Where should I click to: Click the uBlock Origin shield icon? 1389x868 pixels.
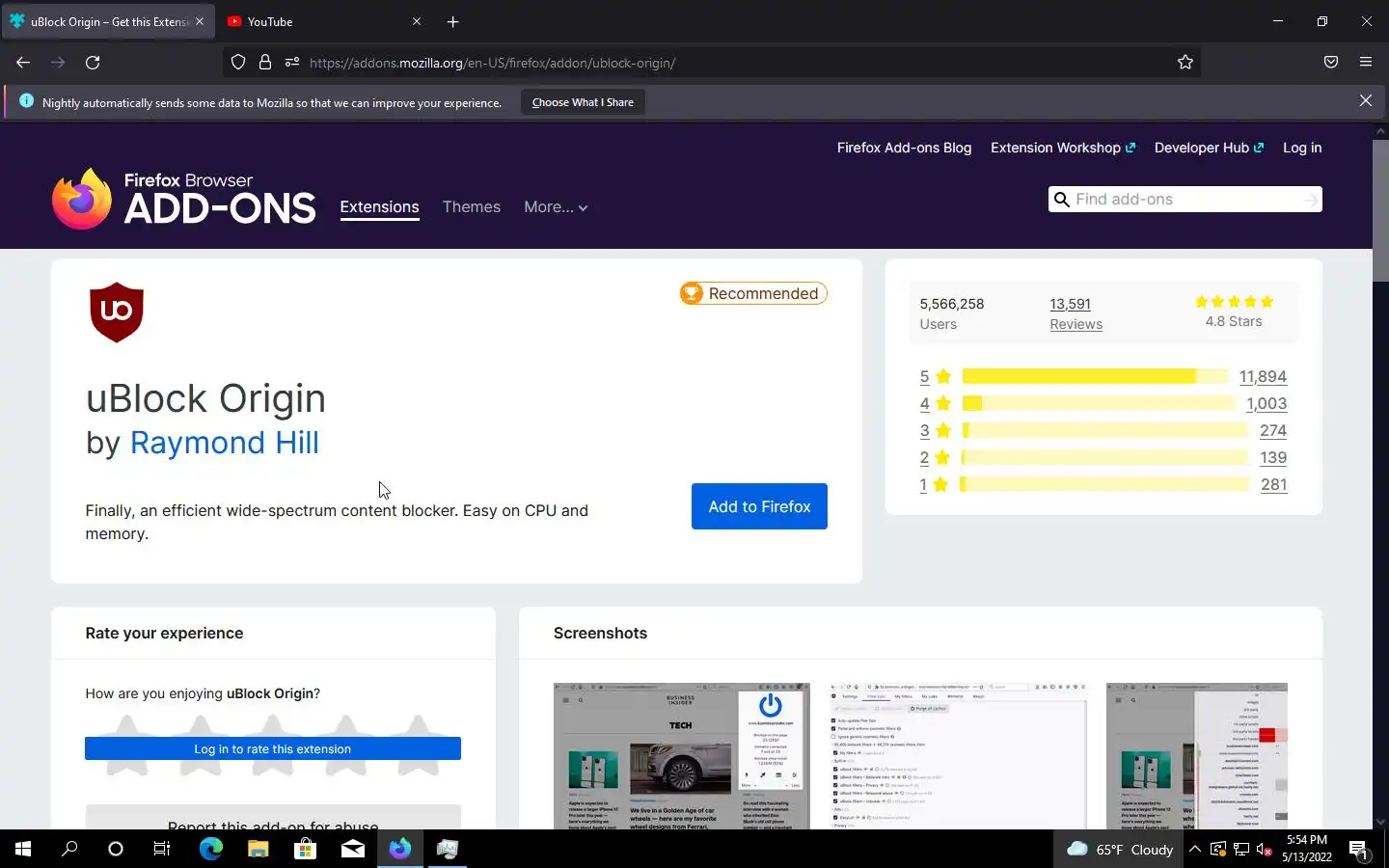pyautogui.click(x=117, y=312)
